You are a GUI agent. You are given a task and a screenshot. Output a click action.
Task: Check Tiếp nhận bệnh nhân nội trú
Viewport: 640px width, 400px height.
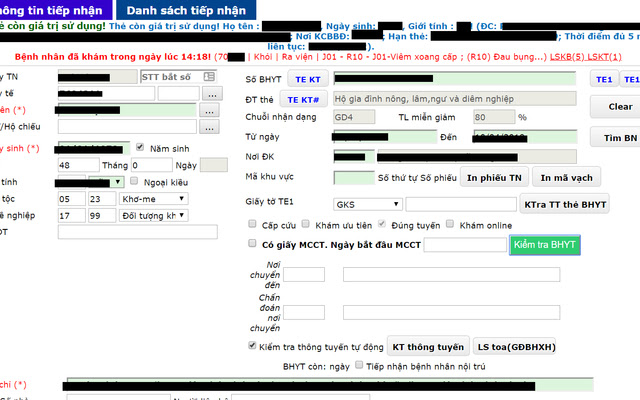pos(359,364)
